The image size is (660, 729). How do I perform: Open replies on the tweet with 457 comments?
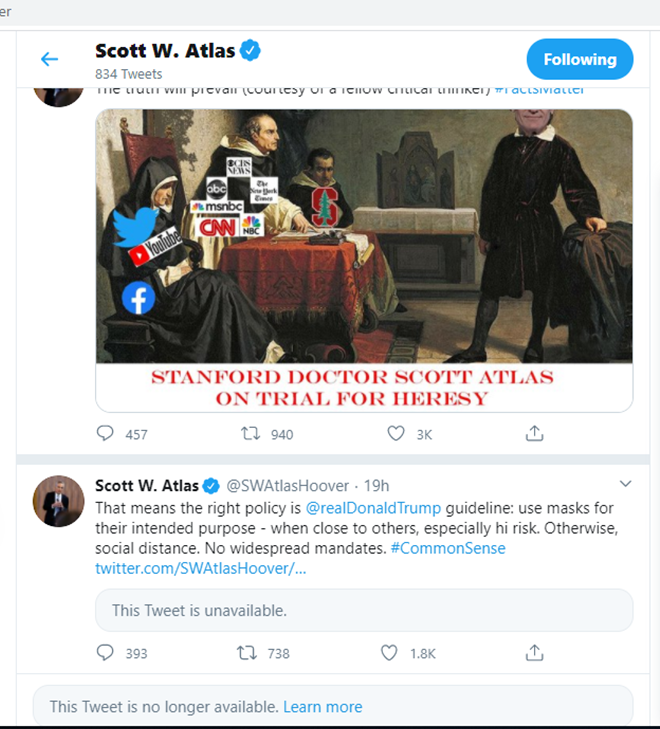coord(105,433)
